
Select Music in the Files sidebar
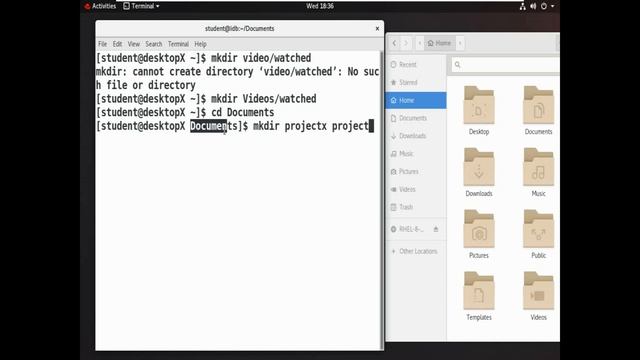point(416,154)
